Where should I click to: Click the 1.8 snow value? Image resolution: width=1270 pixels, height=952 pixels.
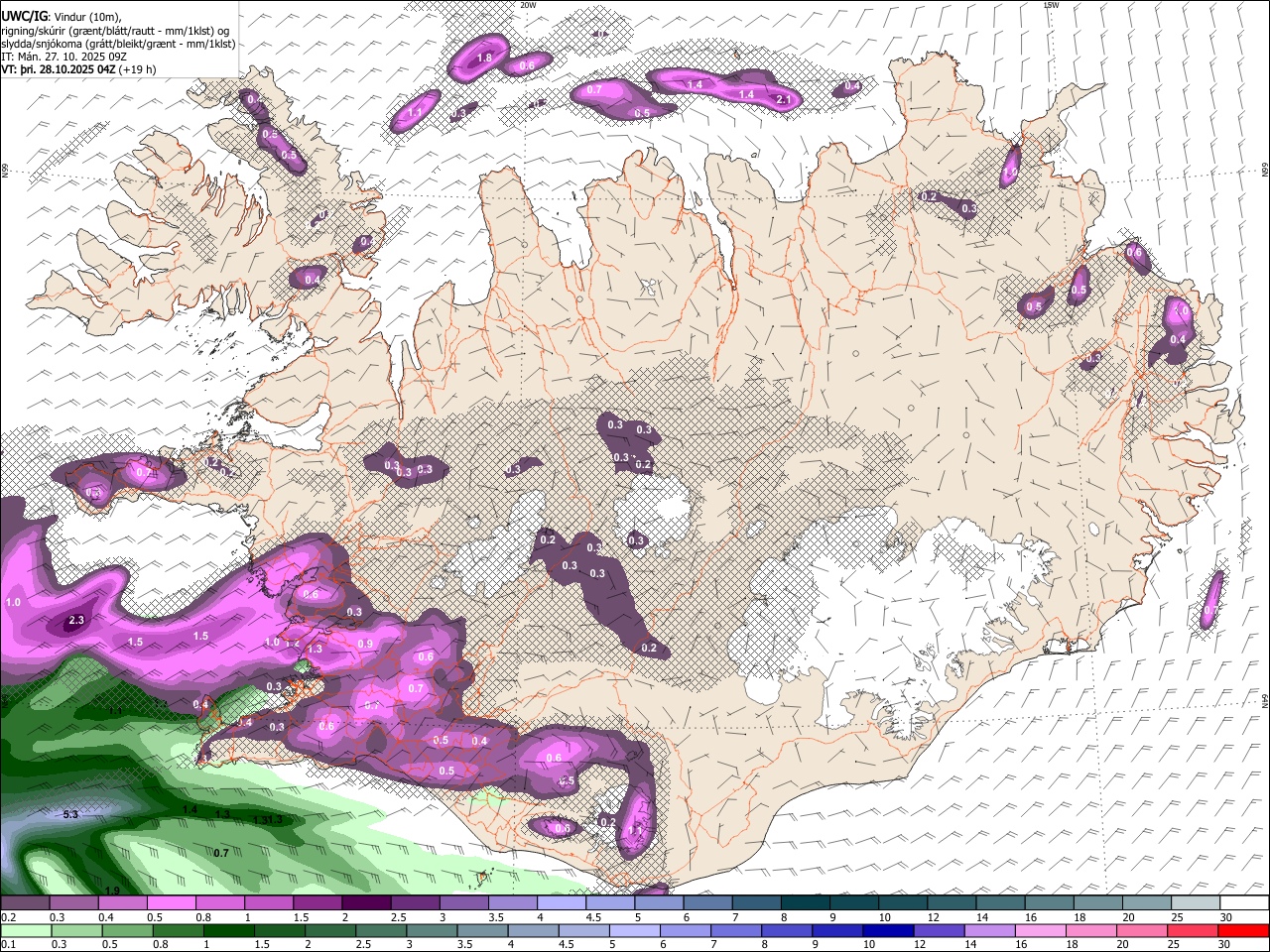pos(484,59)
